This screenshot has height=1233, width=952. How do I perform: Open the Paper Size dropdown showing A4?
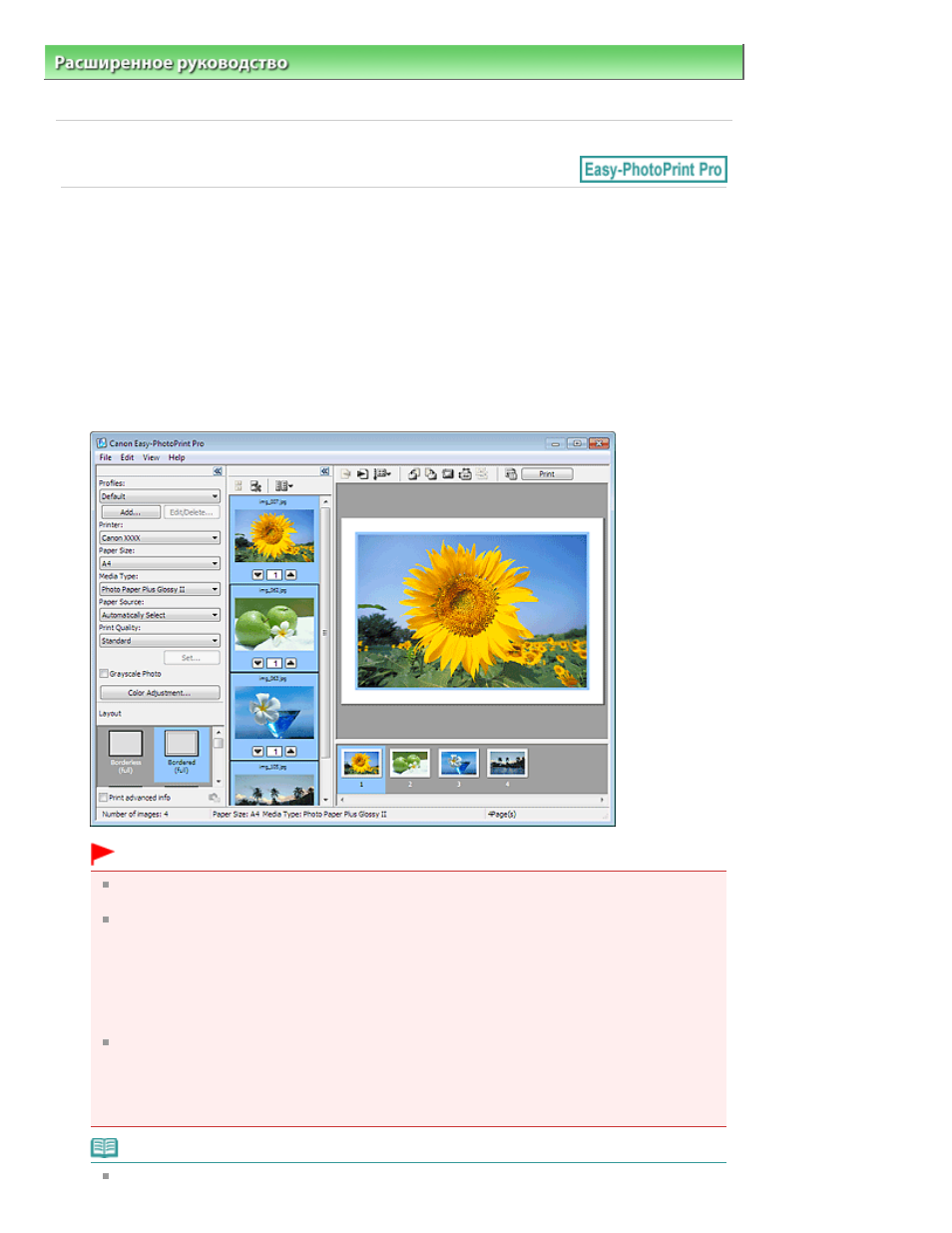coord(160,564)
